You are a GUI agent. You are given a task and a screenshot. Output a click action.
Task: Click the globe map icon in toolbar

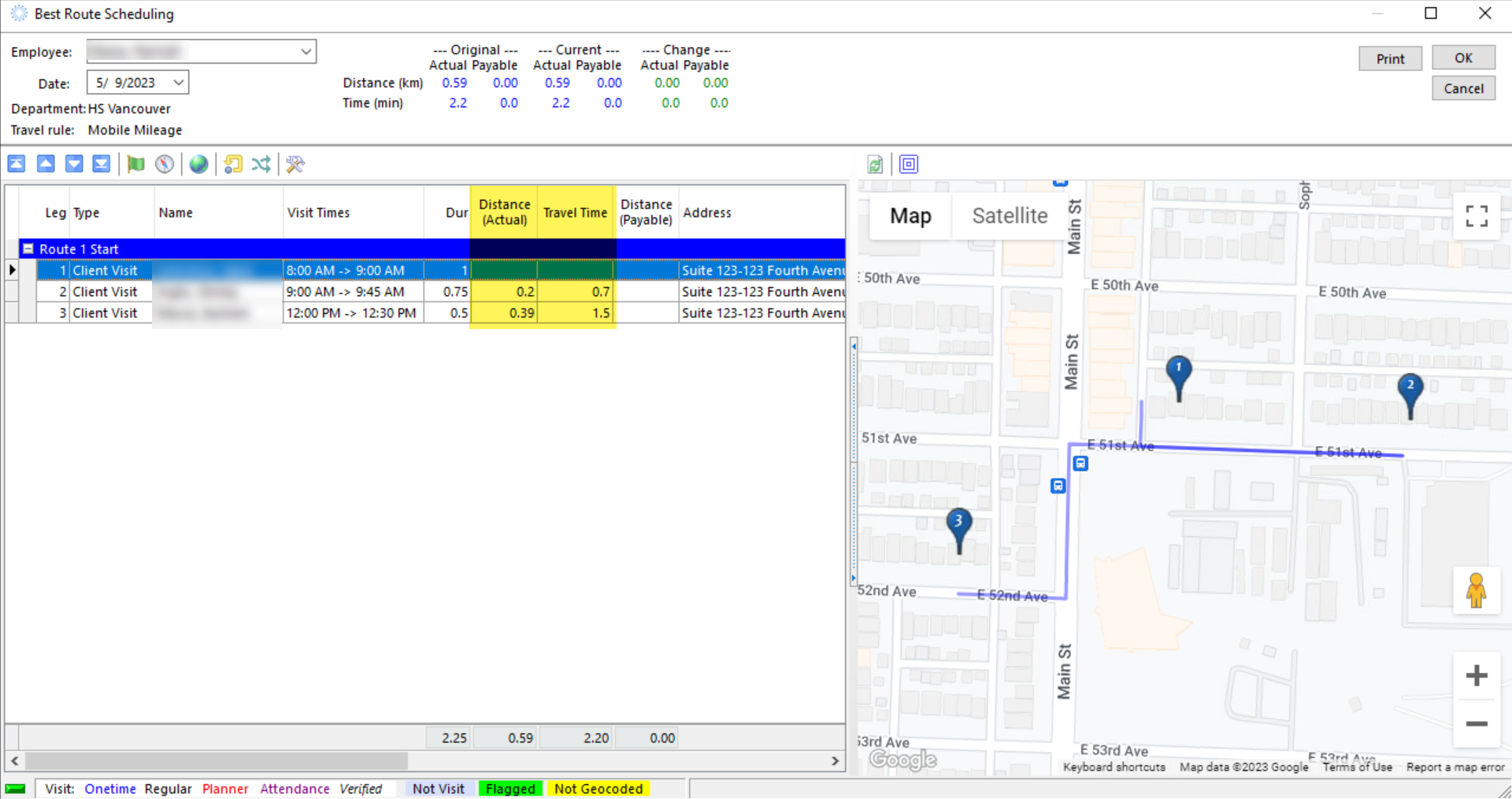(198, 164)
